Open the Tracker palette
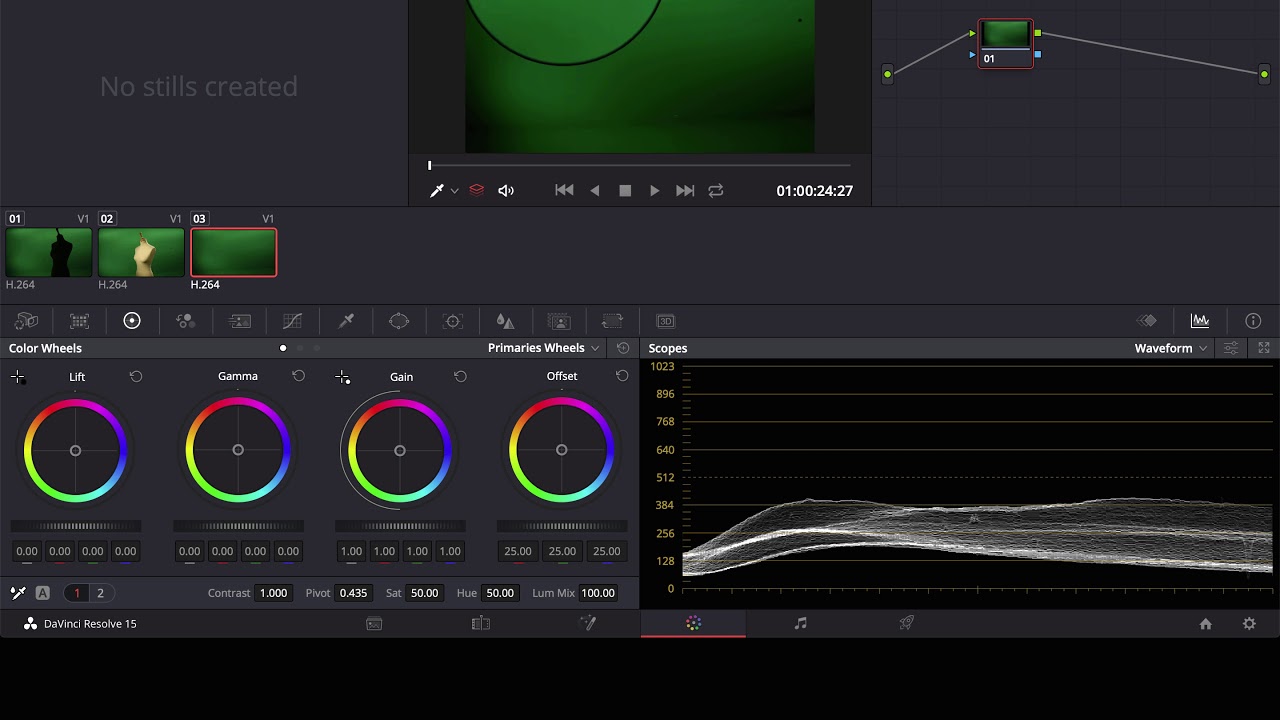 453,321
